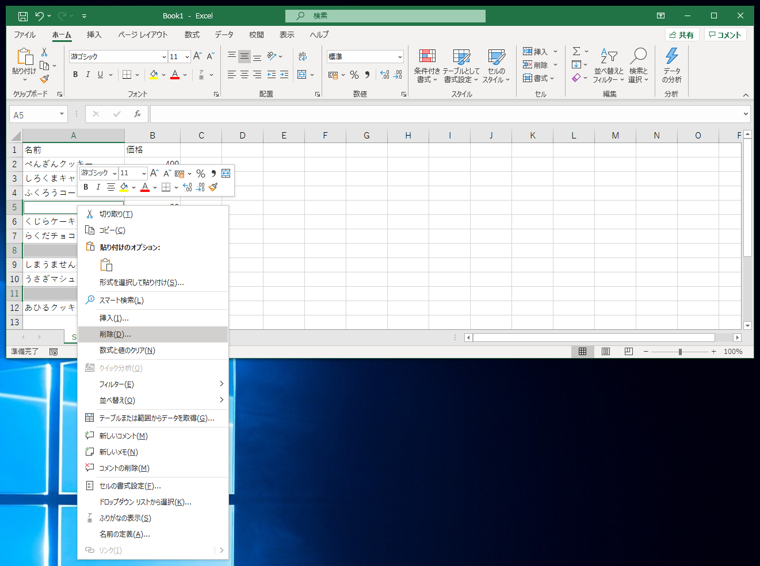
Task: Click Smart Lookup スマート検索(L)
Action: pyautogui.click(x=153, y=300)
